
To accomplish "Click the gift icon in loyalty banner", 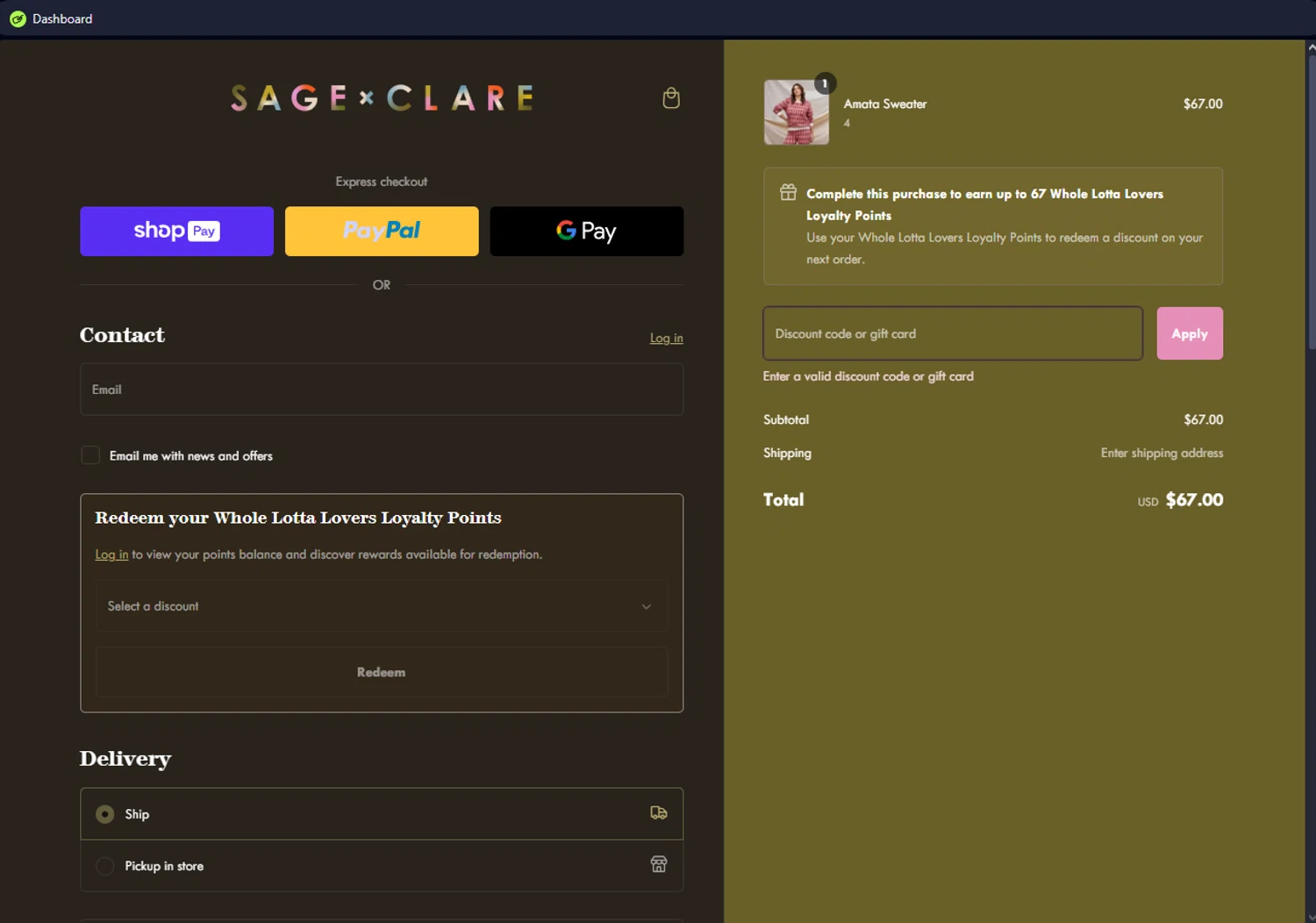I will (789, 192).
